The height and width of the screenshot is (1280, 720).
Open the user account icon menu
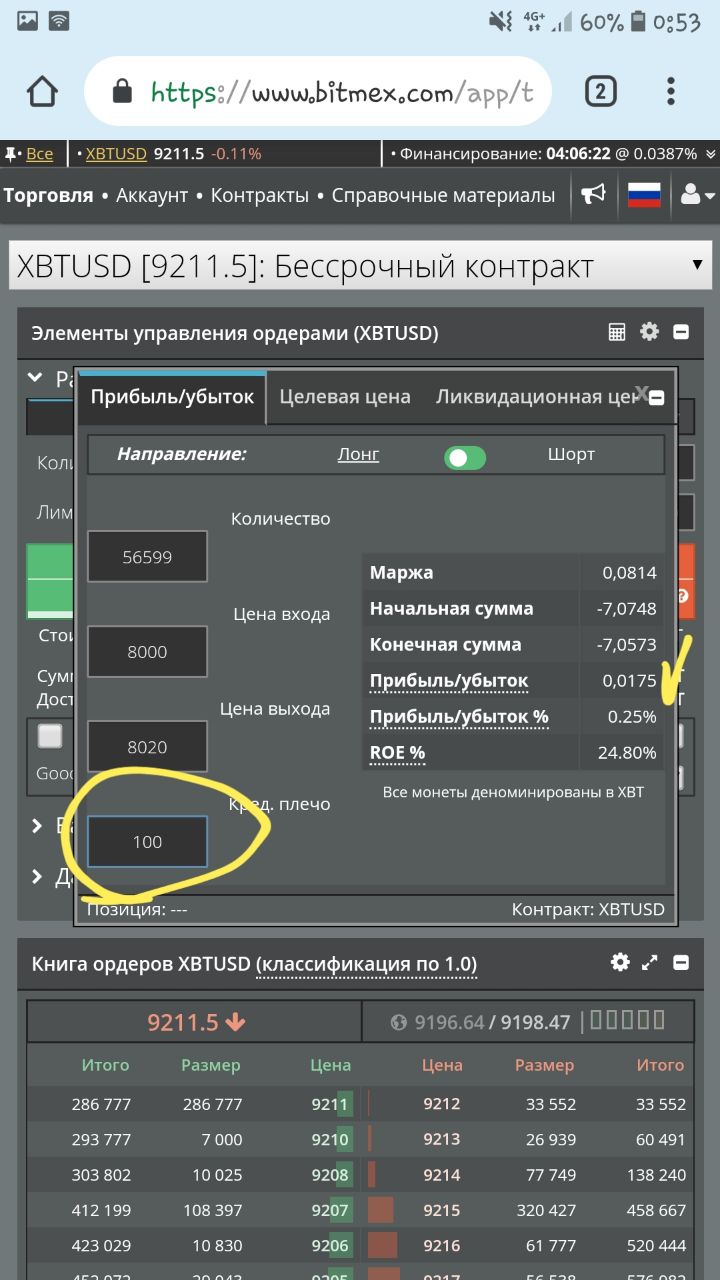pos(697,195)
